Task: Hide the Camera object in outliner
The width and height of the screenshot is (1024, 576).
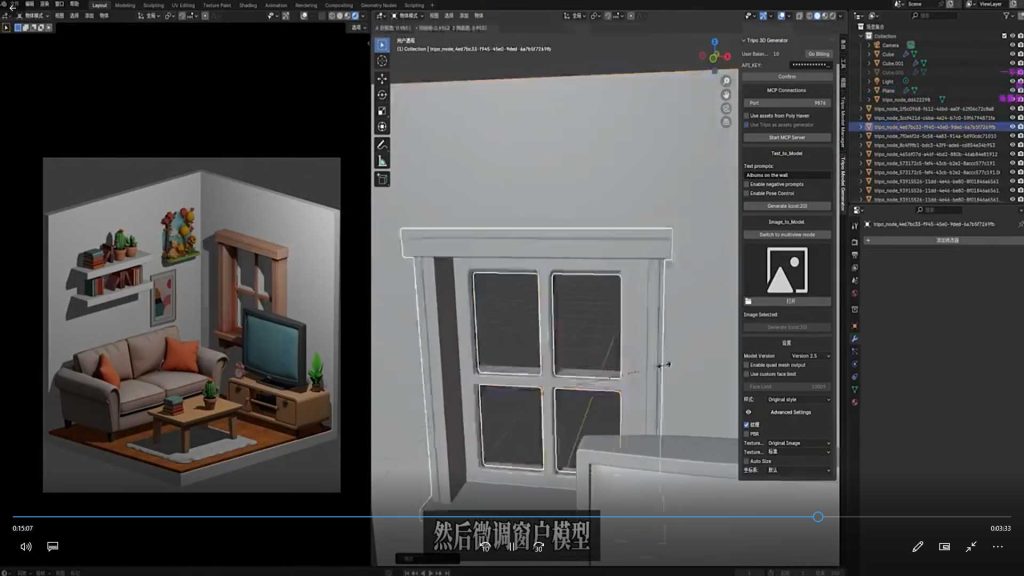Action: (1012, 45)
